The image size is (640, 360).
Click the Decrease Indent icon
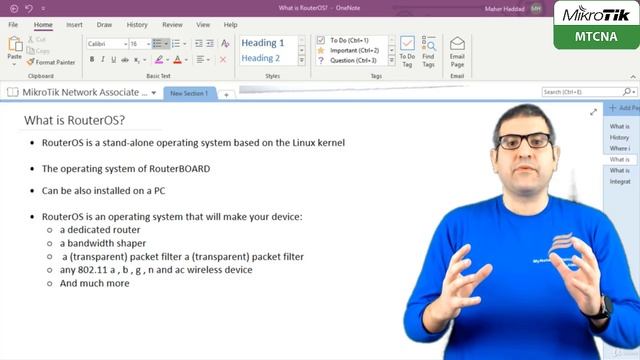199,44
